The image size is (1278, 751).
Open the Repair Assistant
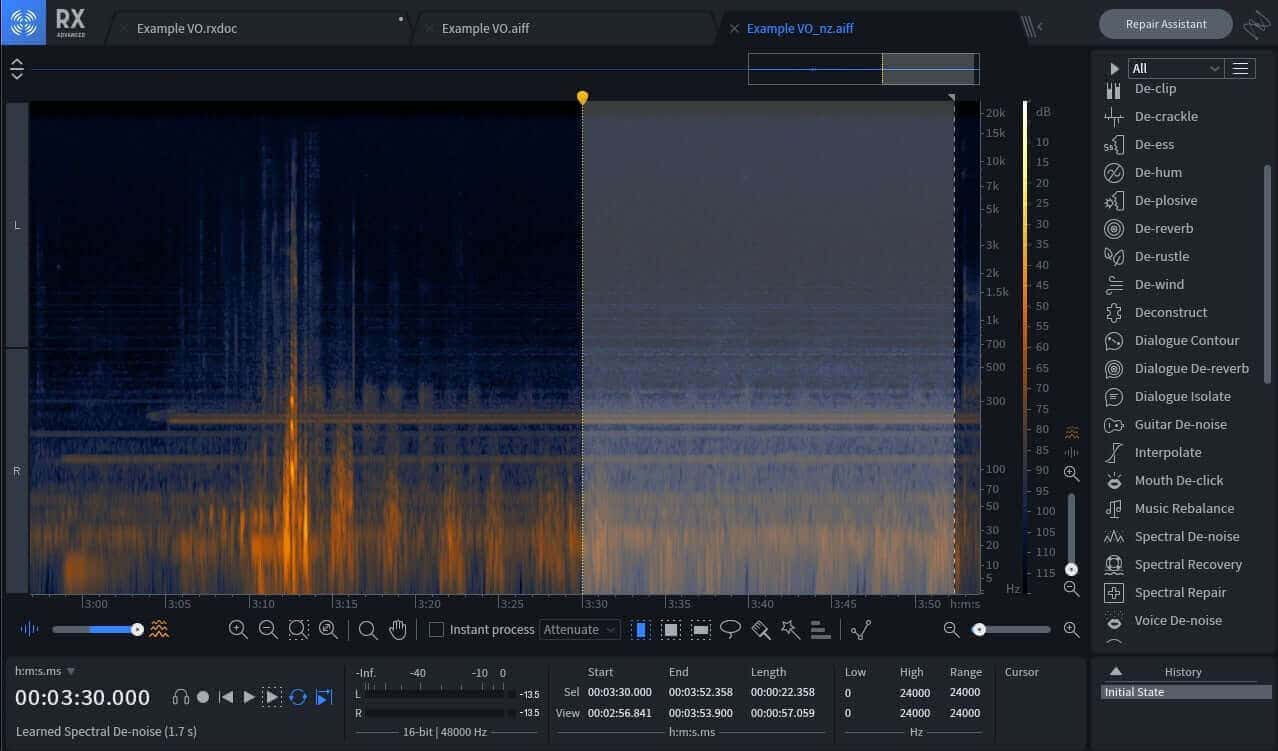[1166, 24]
